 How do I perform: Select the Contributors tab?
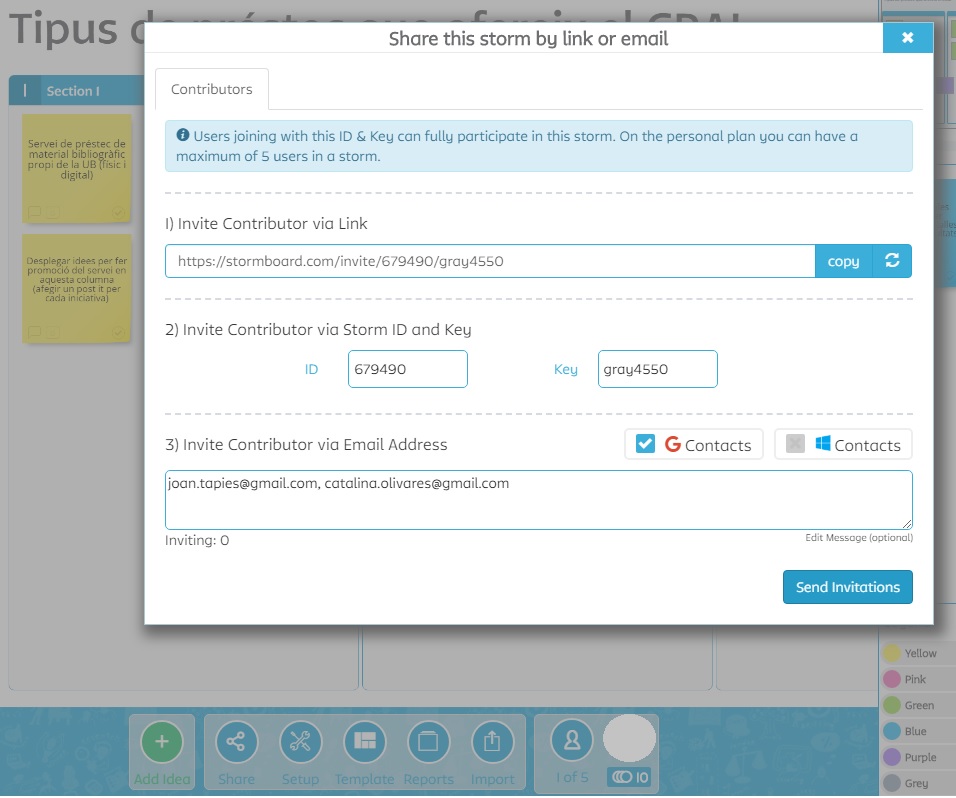[x=212, y=89]
